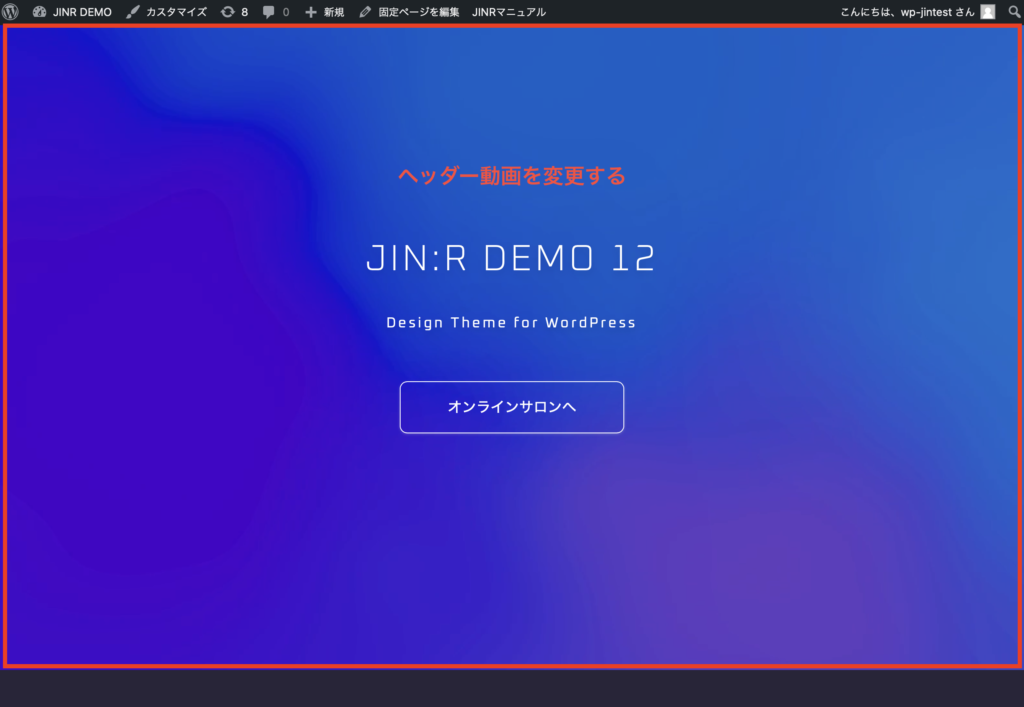This screenshot has height=707, width=1024.
Task: Select JINRマニュアル in the admin bar
Action: (512, 12)
